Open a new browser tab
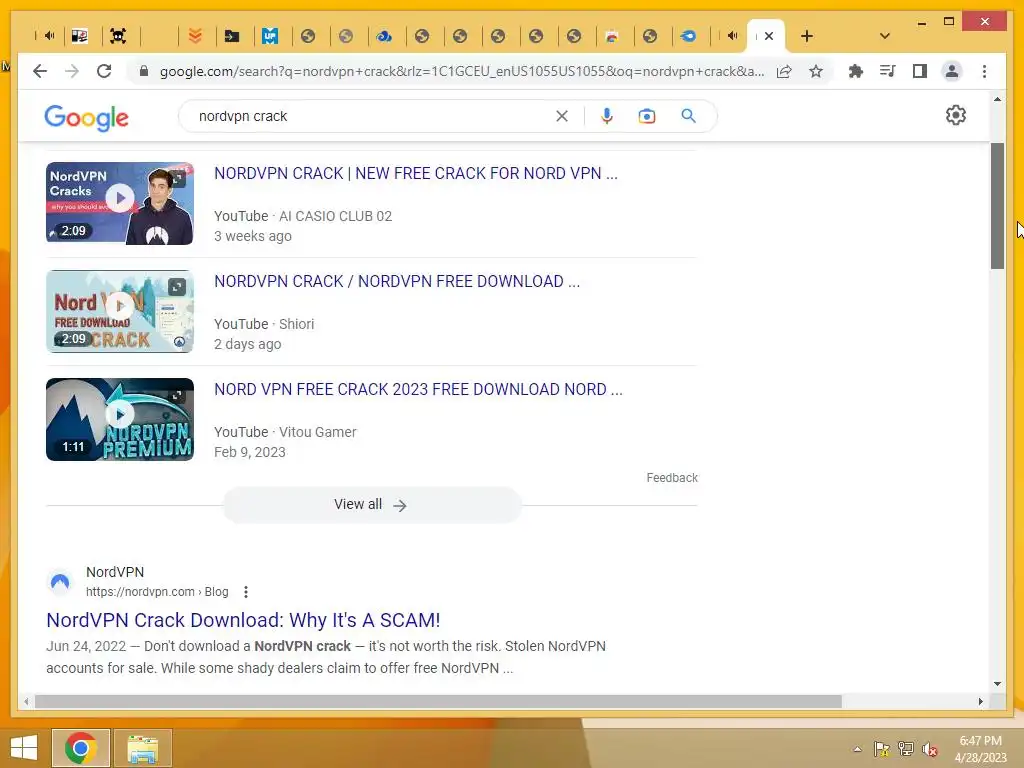This screenshot has width=1024, height=768. 807,36
